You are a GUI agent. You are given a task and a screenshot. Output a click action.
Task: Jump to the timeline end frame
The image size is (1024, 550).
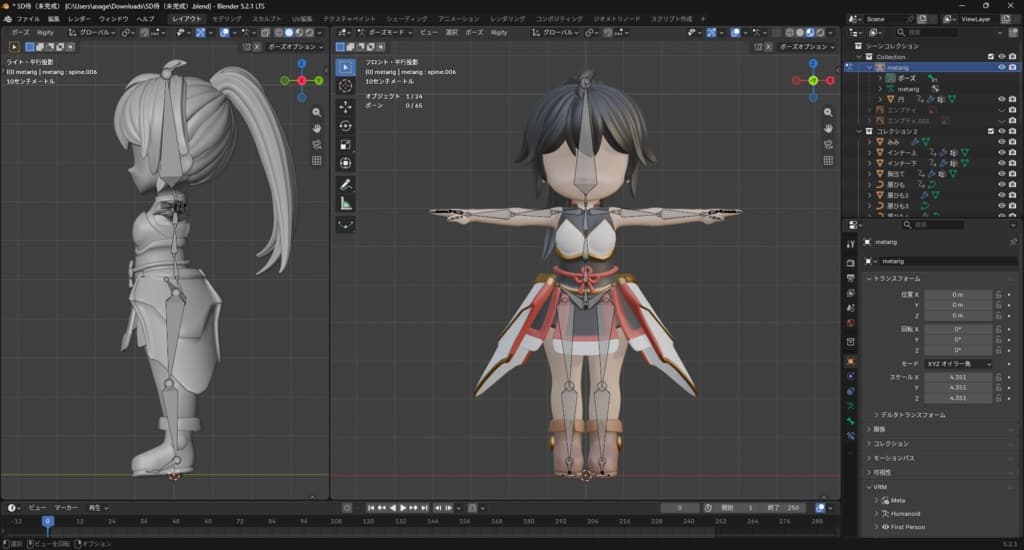pos(424,508)
